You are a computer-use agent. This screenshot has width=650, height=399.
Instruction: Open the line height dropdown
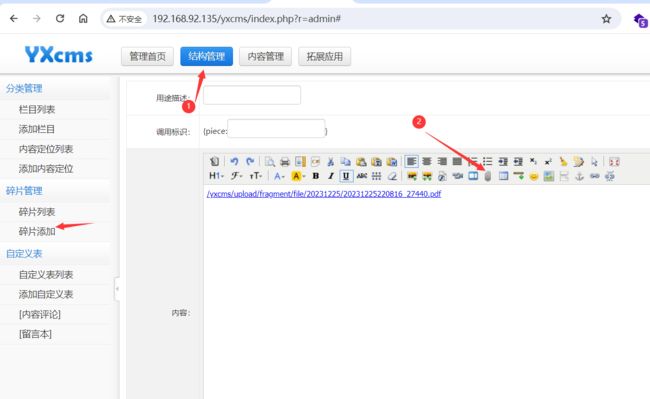pyautogui.click(x=376, y=176)
